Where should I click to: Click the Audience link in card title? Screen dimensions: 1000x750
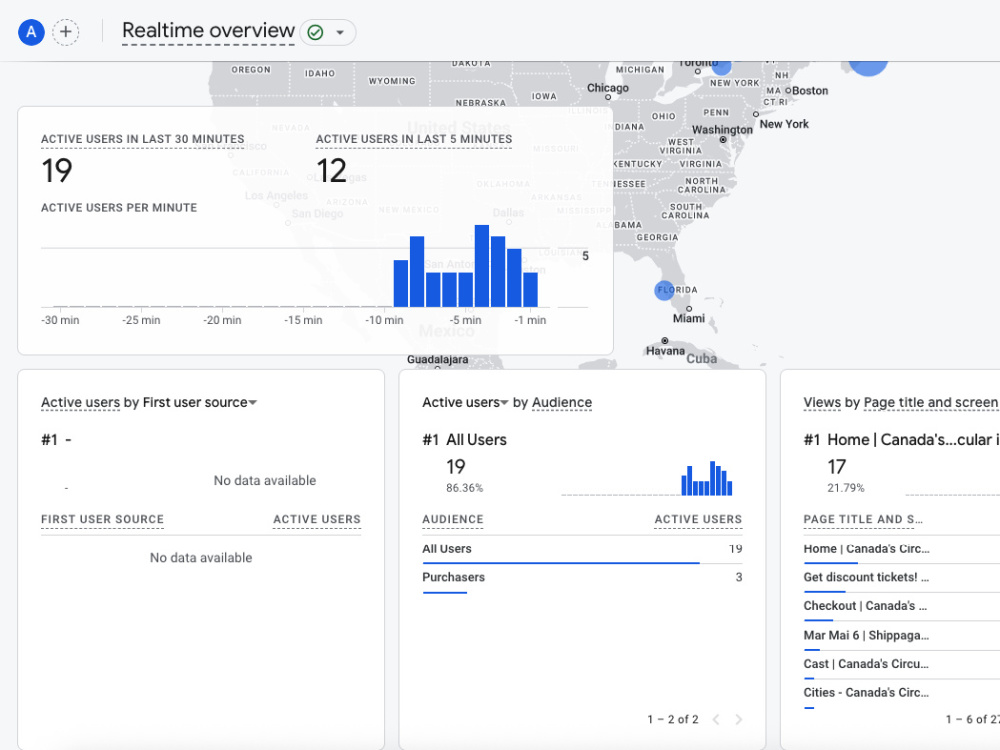[562, 402]
